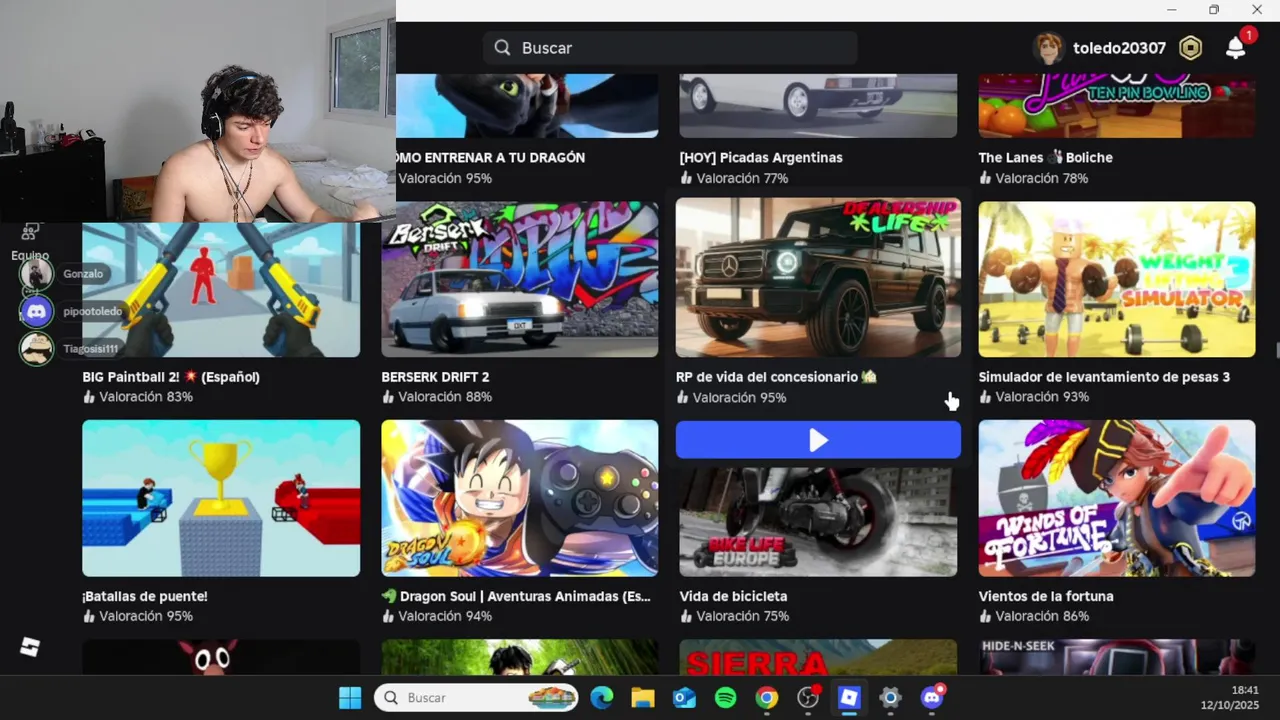The width and height of the screenshot is (1280, 720).
Task: Open the Windows Start menu
Action: (x=350, y=697)
